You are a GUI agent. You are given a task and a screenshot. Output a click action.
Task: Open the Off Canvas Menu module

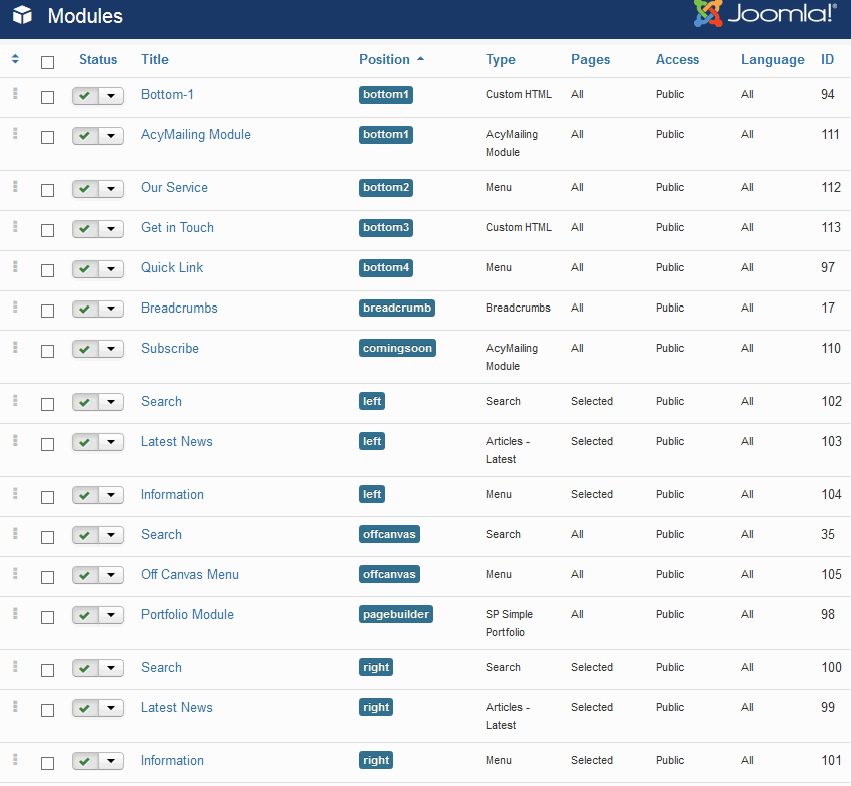coord(189,575)
